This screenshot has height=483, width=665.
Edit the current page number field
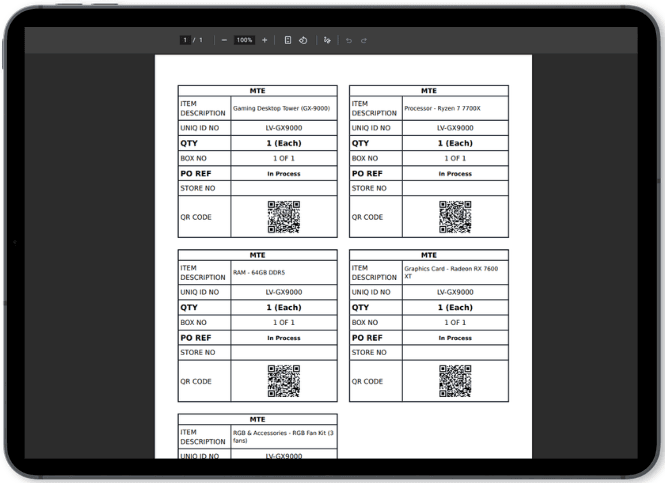point(185,40)
